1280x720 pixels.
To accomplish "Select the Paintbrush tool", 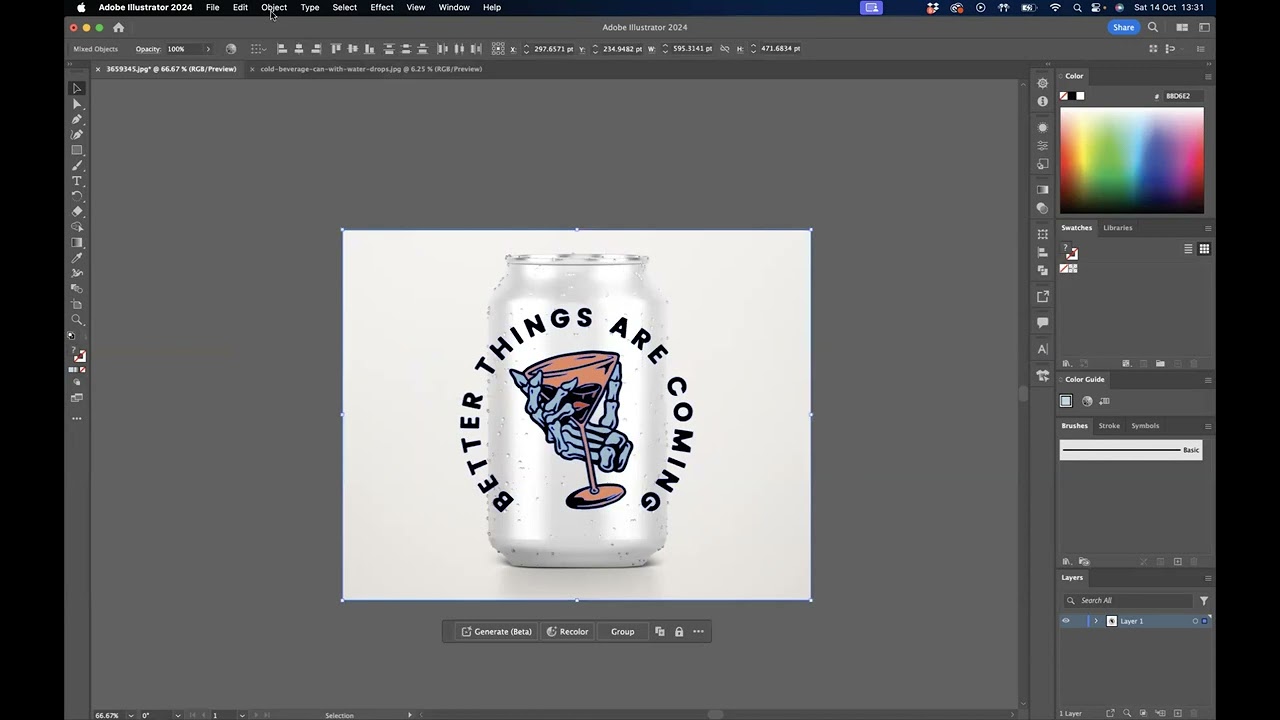I will point(77,165).
